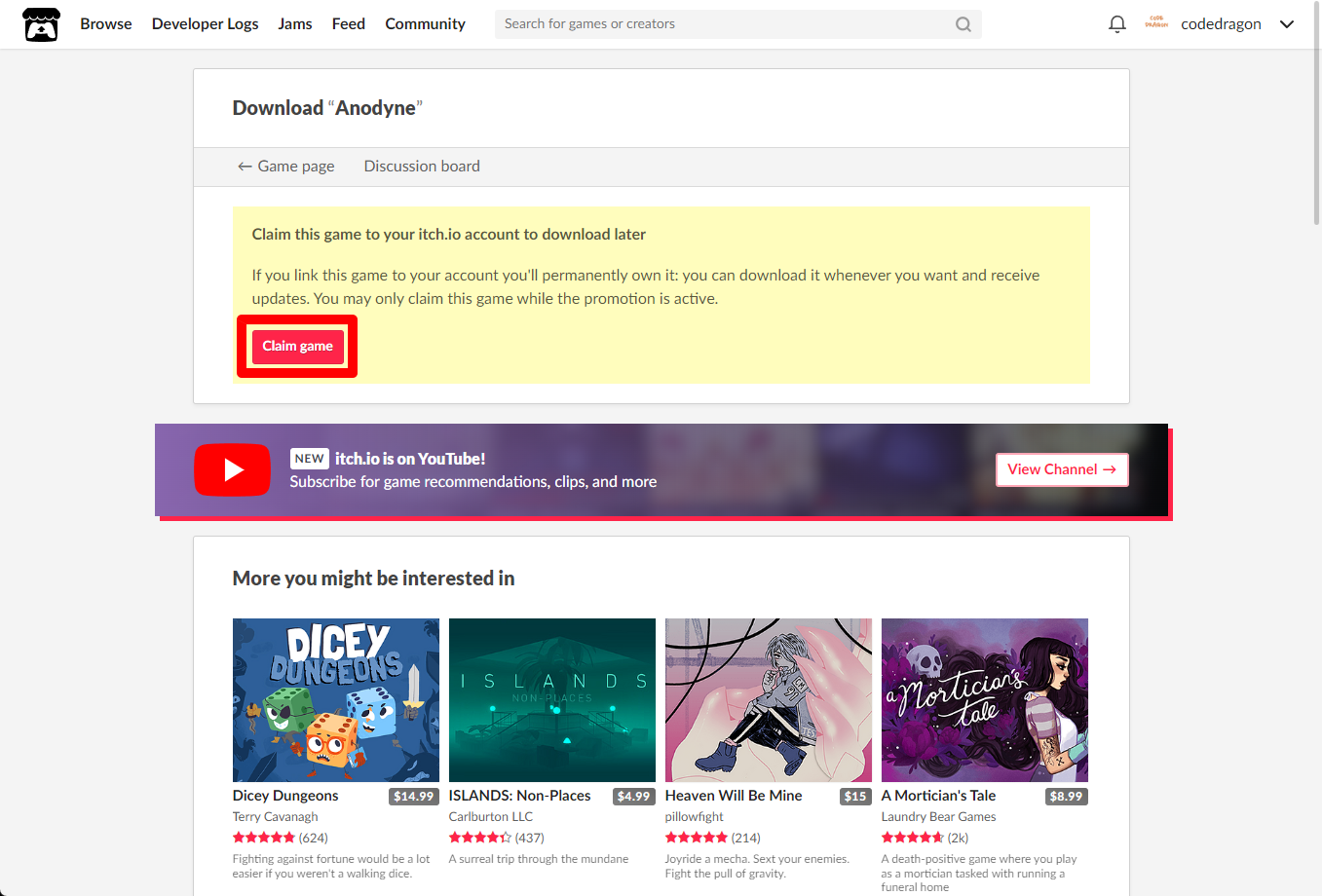Viewport: 1322px width, 896px height.
Task: Visit pillowfight creator page
Action: point(695,817)
